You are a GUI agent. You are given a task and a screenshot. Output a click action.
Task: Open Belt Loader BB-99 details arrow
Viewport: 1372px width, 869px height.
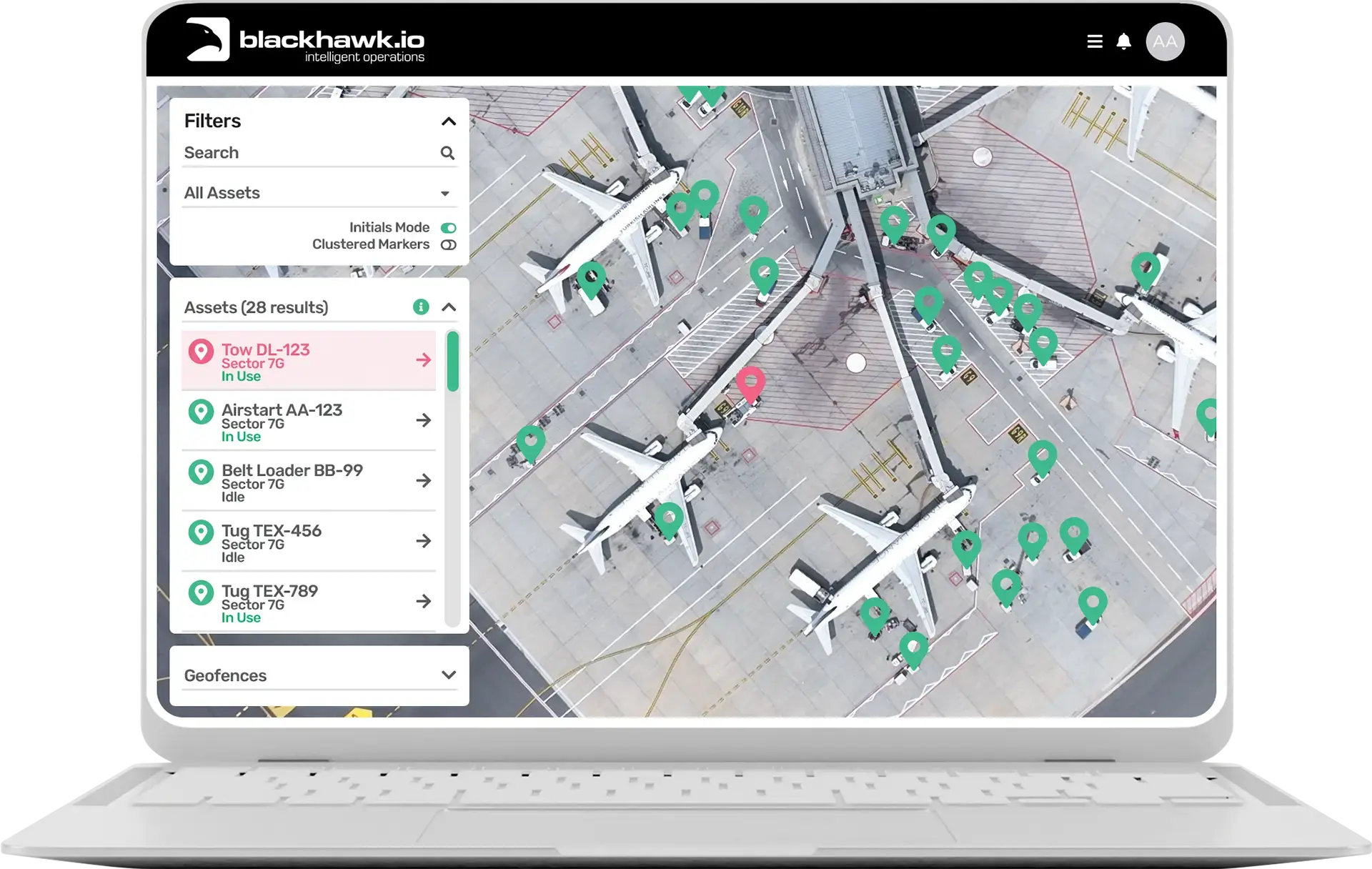(423, 480)
